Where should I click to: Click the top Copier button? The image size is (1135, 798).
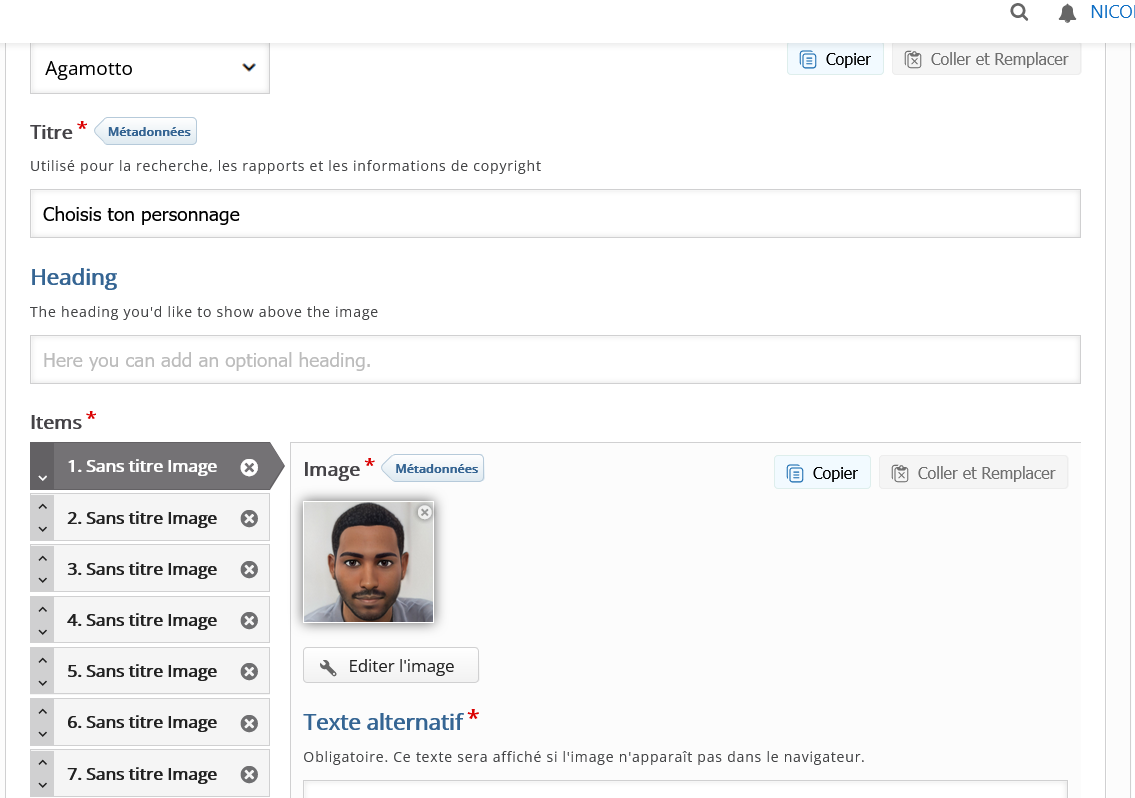pyautogui.click(x=835, y=59)
